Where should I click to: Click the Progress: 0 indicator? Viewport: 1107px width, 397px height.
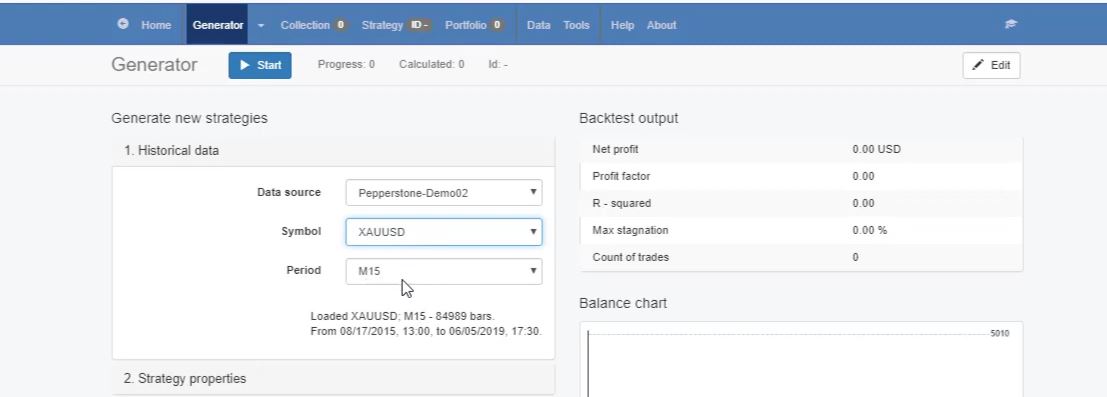(346, 64)
